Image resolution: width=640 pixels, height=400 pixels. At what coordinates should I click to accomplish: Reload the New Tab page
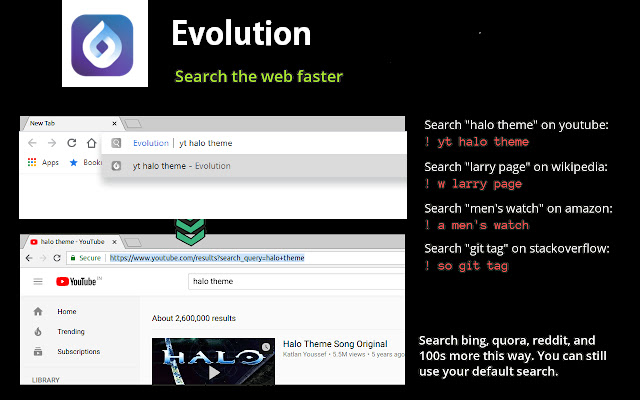click(x=72, y=143)
